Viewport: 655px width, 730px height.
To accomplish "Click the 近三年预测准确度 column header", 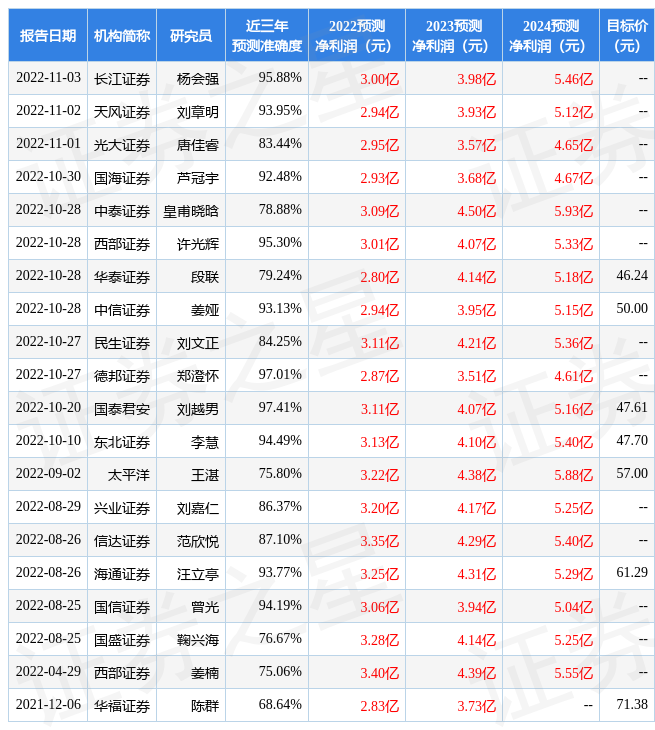I will coord(267,35).
